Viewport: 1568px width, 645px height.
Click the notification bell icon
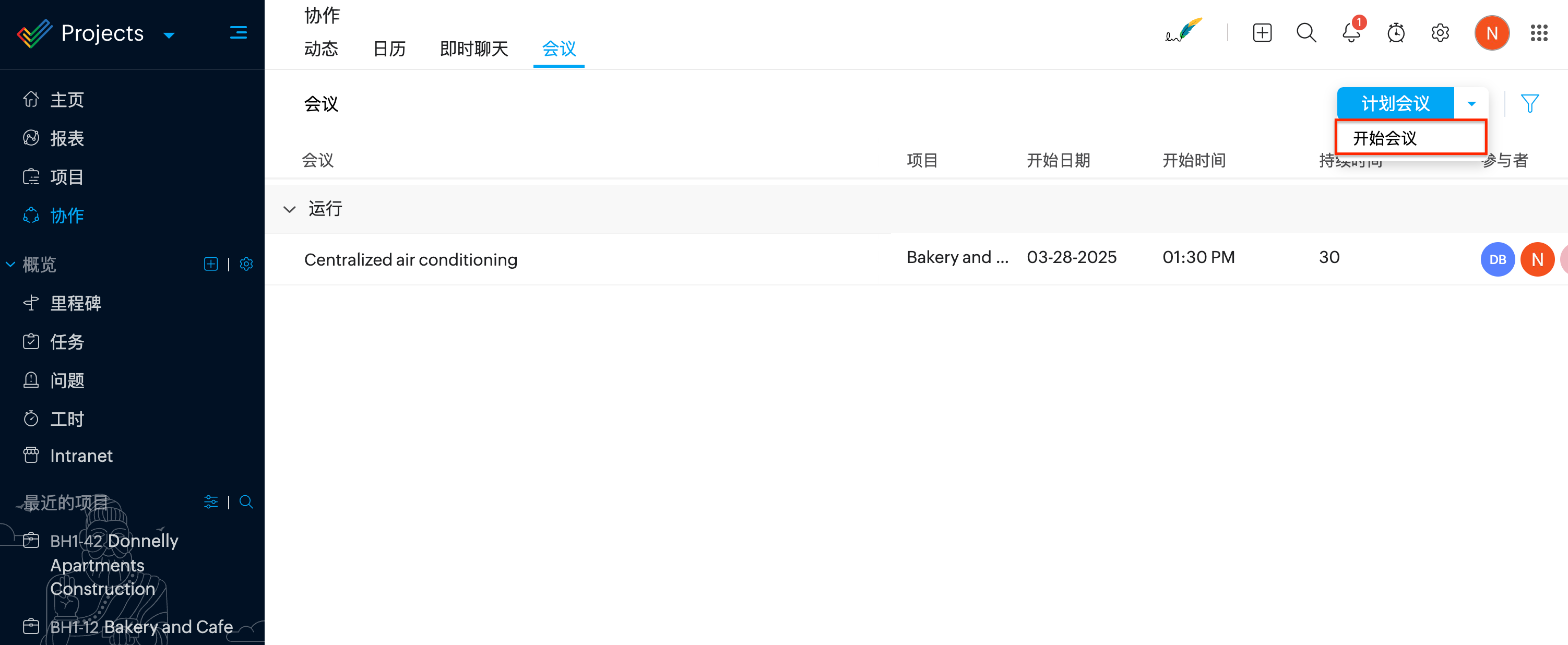[x=1351, y=33]
